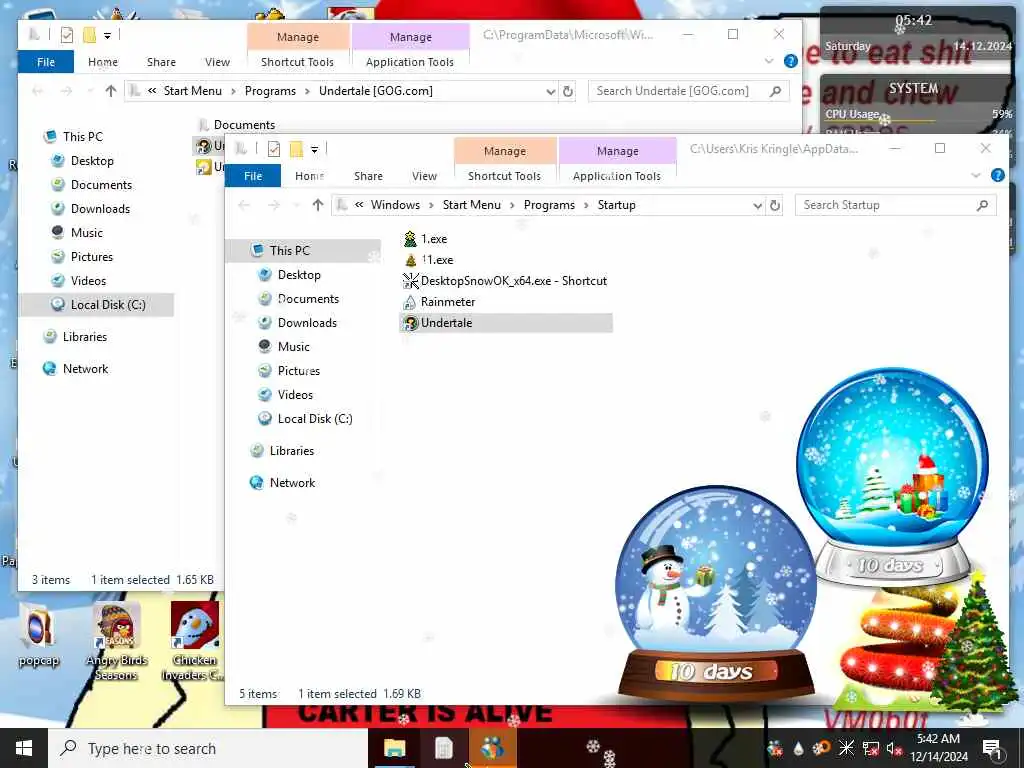Screen dimensions: 1024x768
Task: Expand address history dropdown in Startup window
Action: pos(758,206)
